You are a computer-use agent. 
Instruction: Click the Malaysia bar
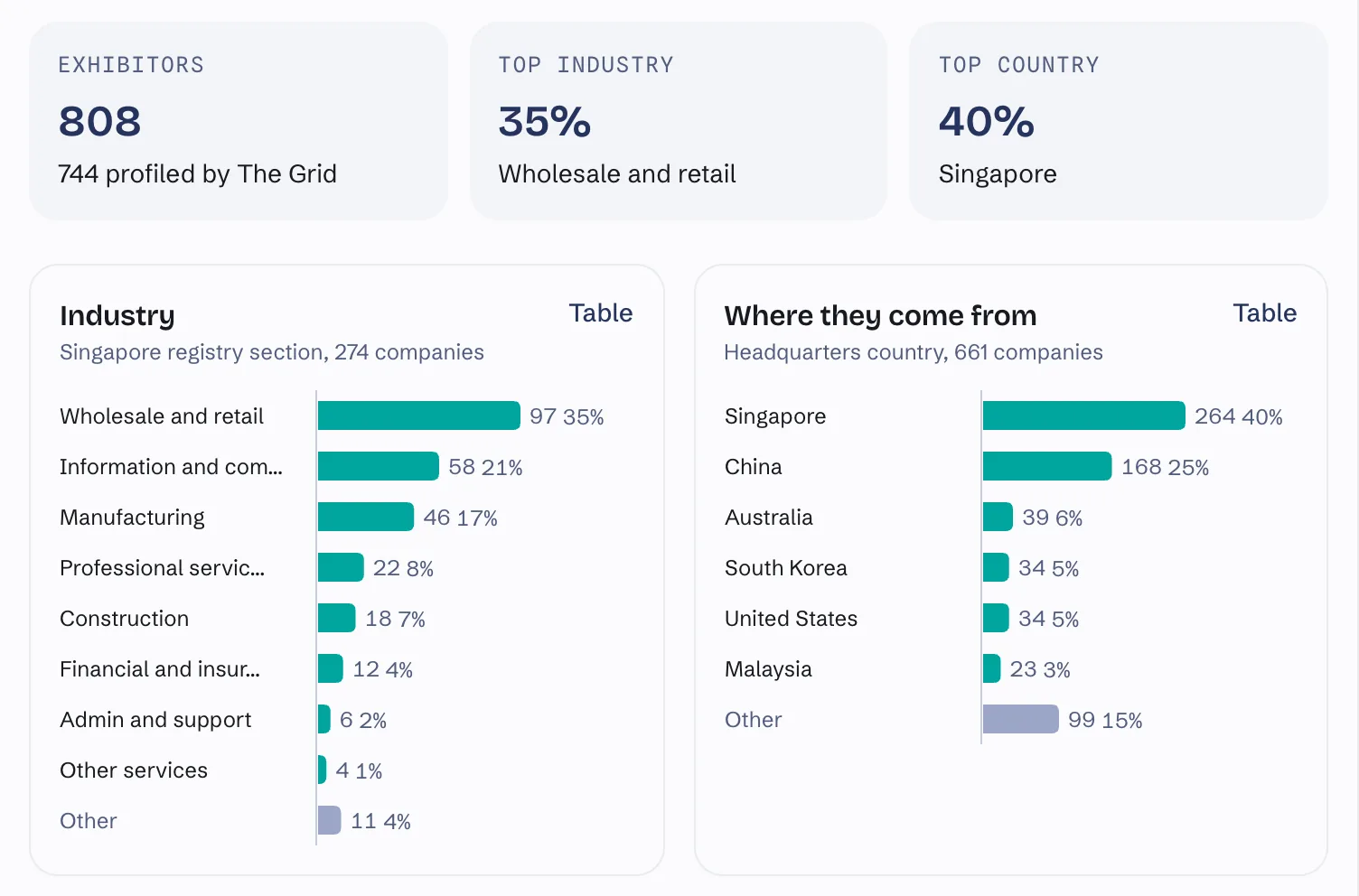[x=991, y=668]
